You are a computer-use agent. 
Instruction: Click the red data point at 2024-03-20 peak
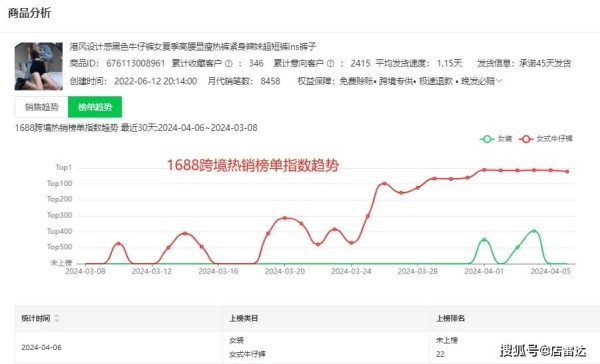(x=285, y=218)
